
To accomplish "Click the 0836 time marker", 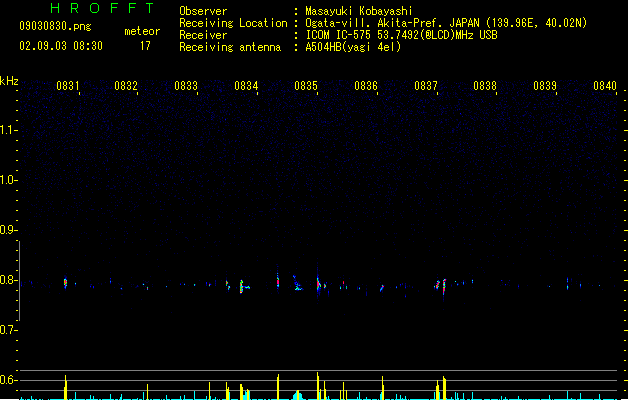I will 366,86.
